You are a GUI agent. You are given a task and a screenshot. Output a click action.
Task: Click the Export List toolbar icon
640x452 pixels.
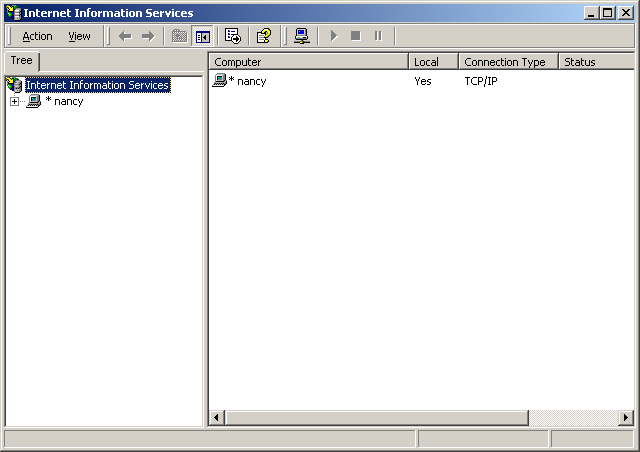point(233,36)
